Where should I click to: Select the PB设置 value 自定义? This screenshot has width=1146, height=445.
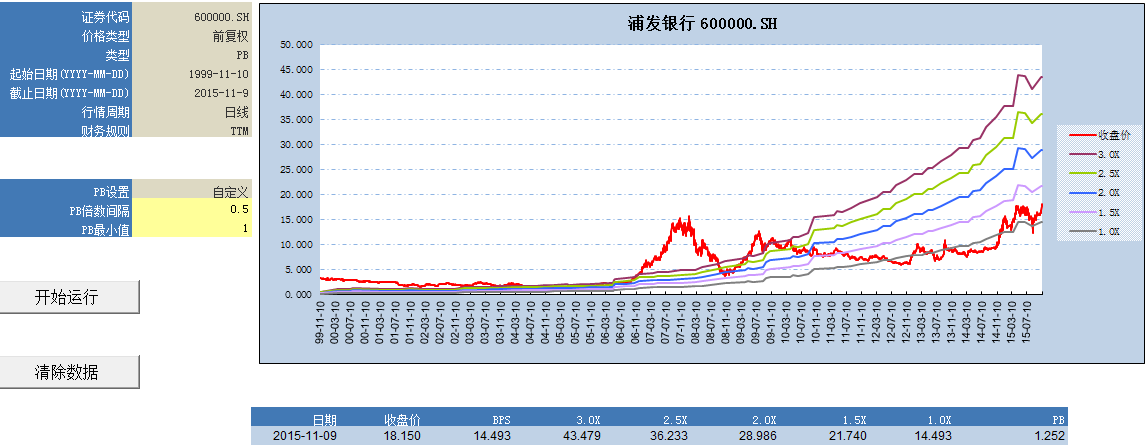point(192,192)
